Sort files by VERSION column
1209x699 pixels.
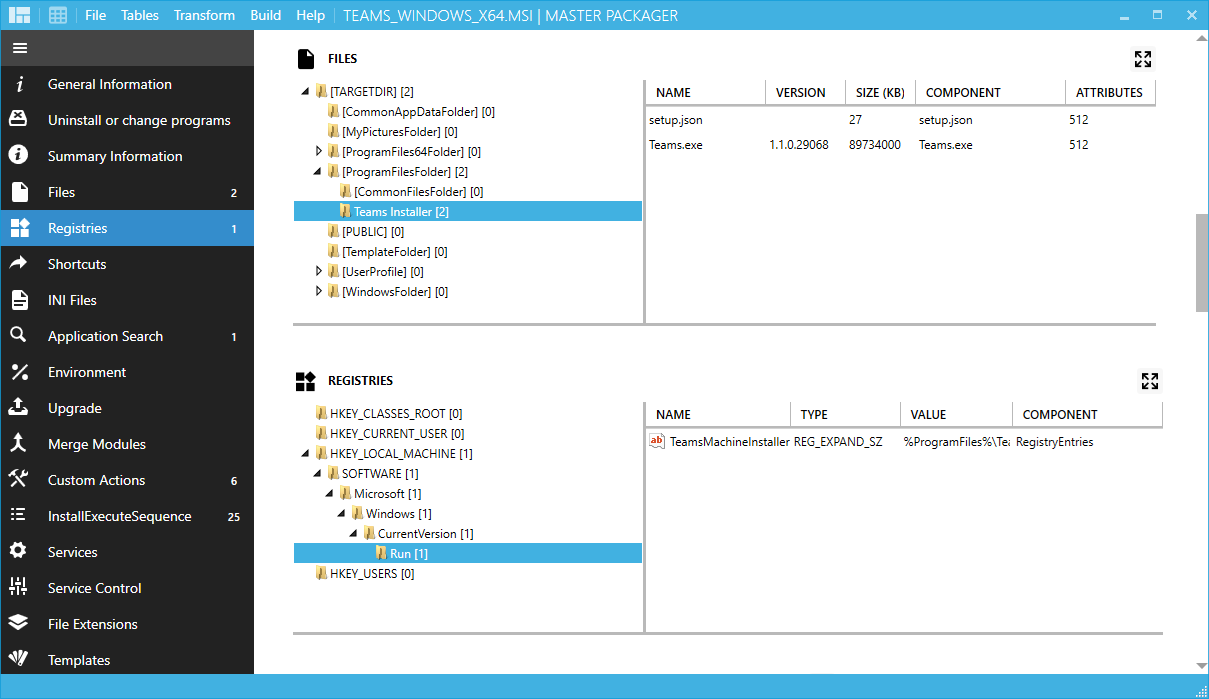tap(805, 92)
